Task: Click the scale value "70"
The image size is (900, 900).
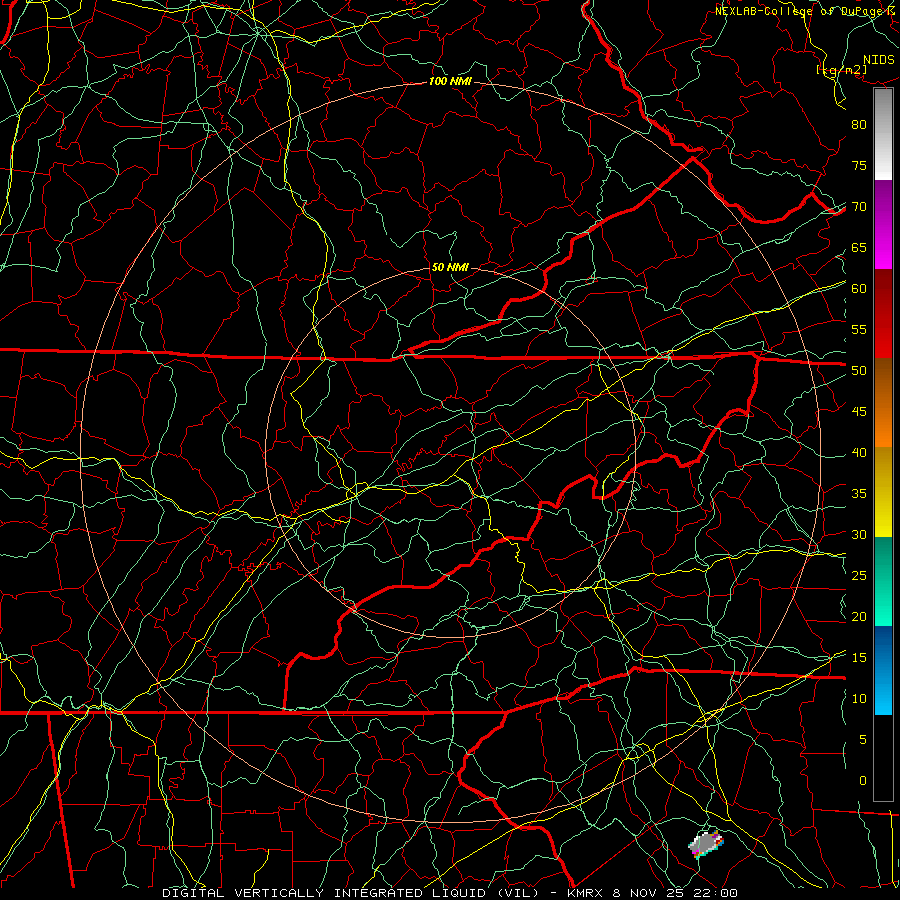Action: 859,207
